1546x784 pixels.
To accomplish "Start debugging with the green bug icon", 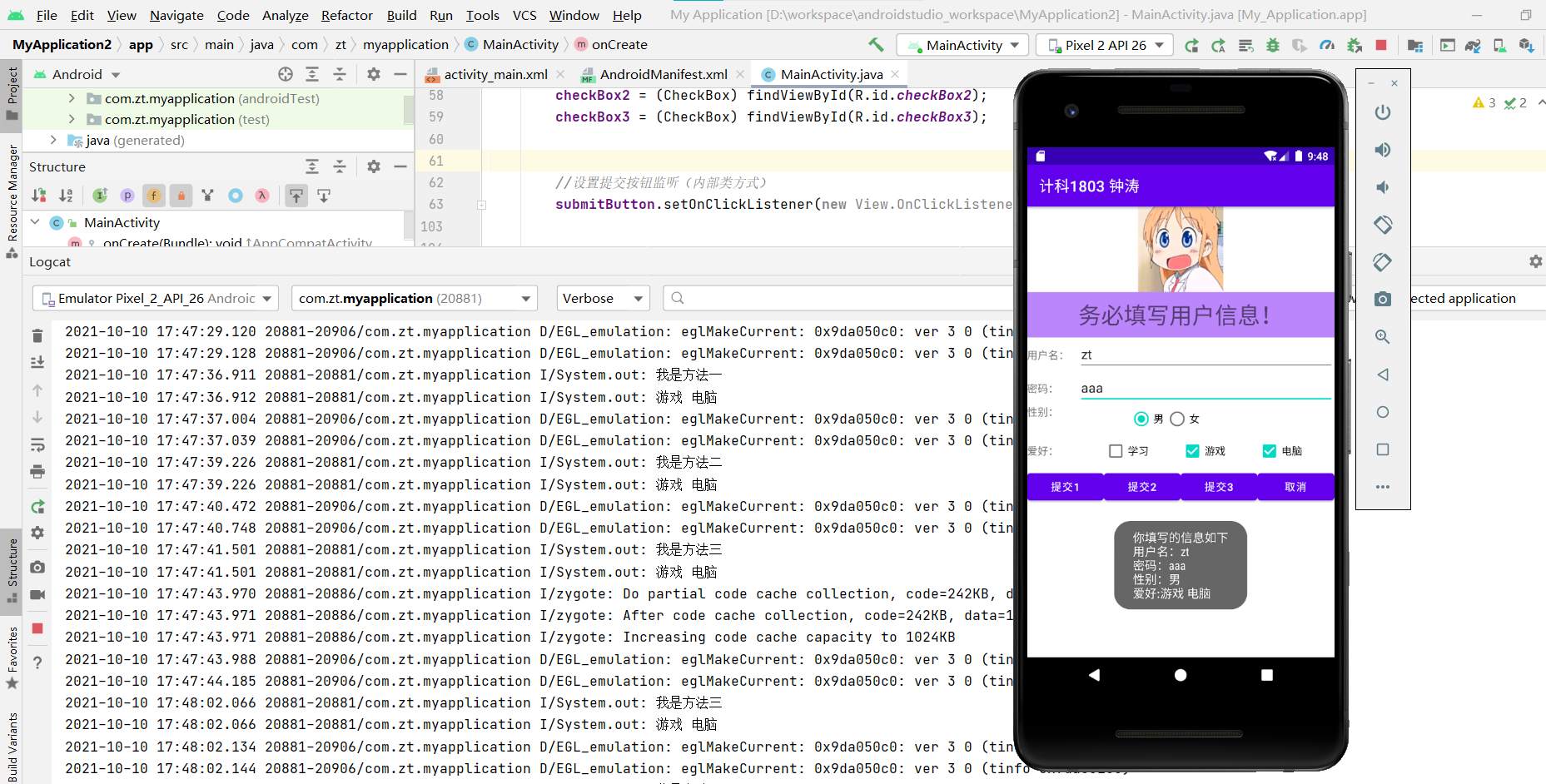I will tap(1272, 45).
